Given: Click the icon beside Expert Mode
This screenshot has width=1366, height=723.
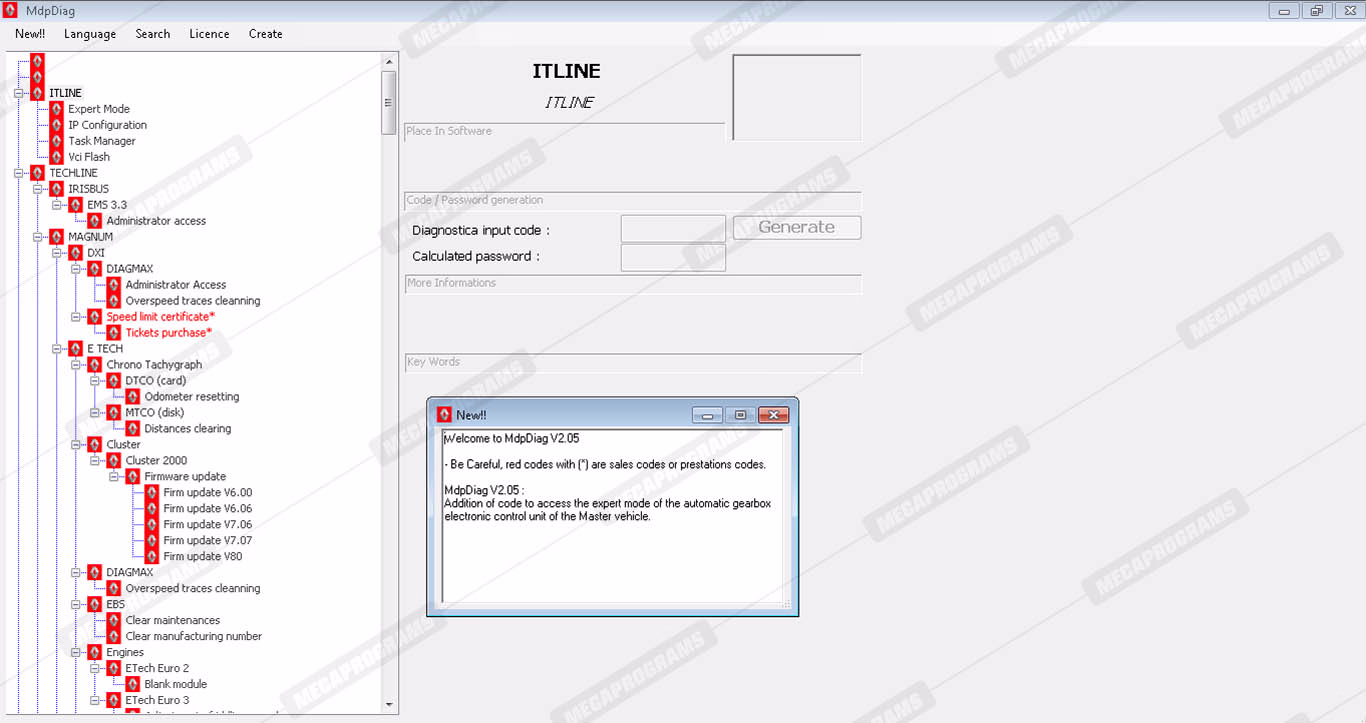Looking at the screenshot, I should click(57, 109).
